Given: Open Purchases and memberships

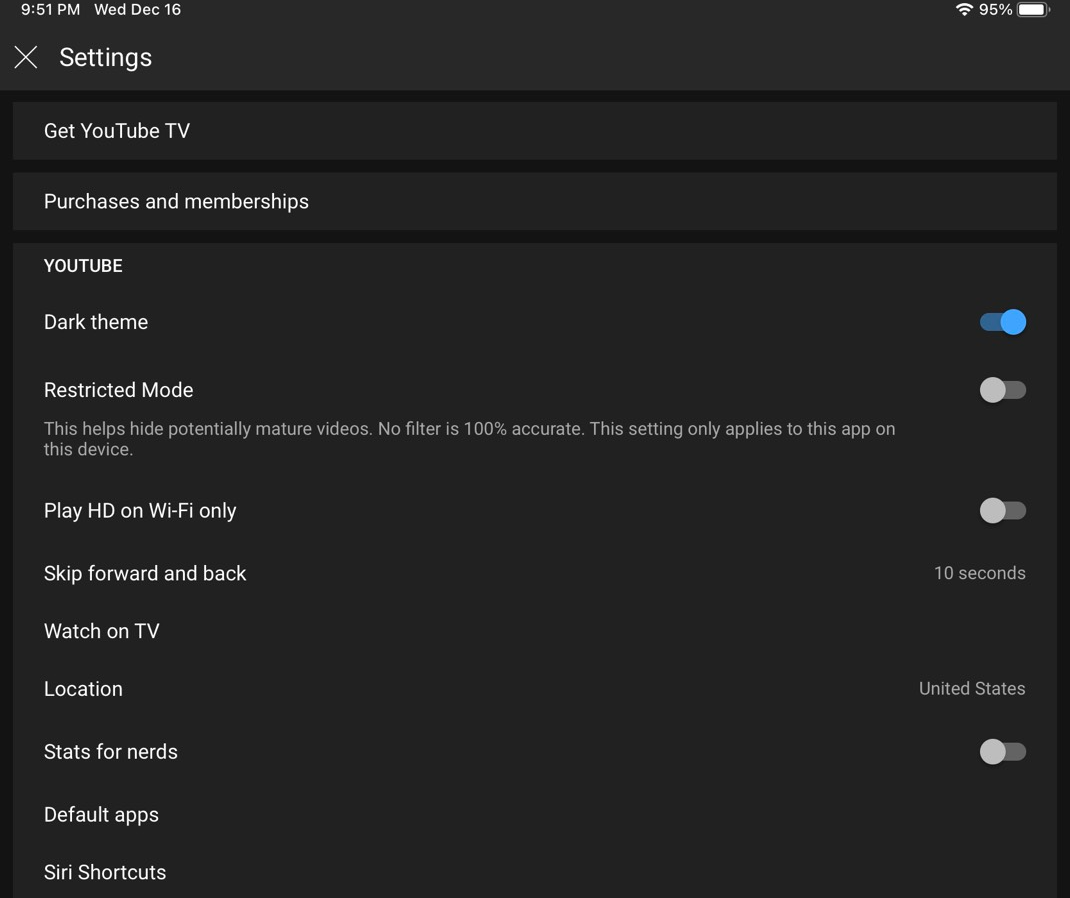Looking at the screenshot, I should point(535,201).
